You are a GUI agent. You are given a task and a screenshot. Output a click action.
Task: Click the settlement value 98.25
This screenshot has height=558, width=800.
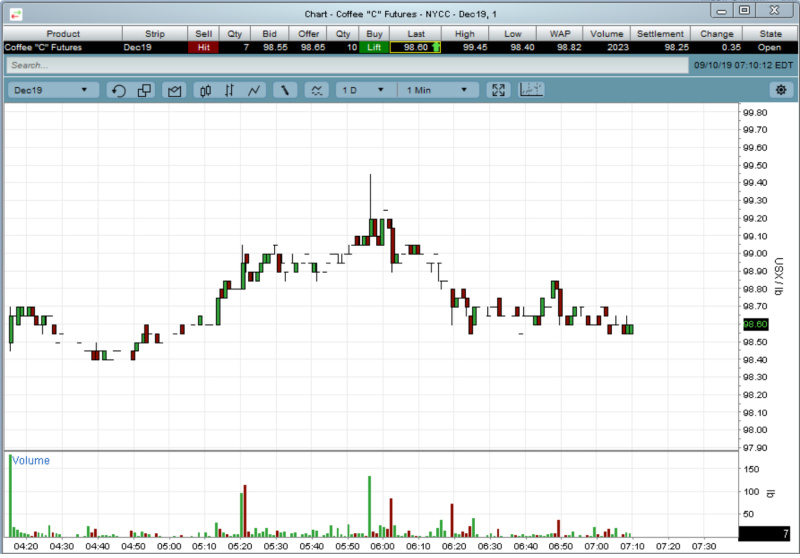pos(677,47)
